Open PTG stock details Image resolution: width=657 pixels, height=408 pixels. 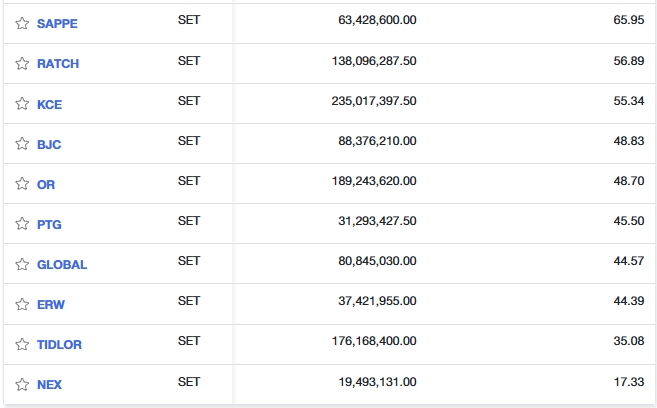click(x=49, y=225)
